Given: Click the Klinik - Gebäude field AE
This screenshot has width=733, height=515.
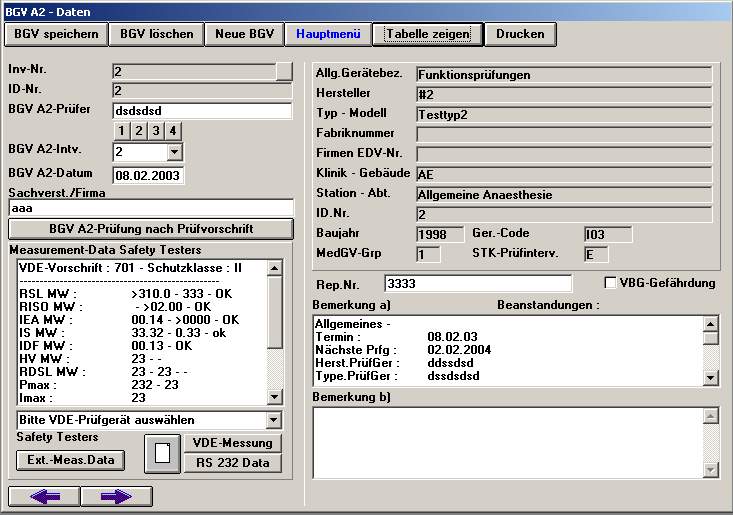Looking at the screenshot, I should click(x=564, y=175).
